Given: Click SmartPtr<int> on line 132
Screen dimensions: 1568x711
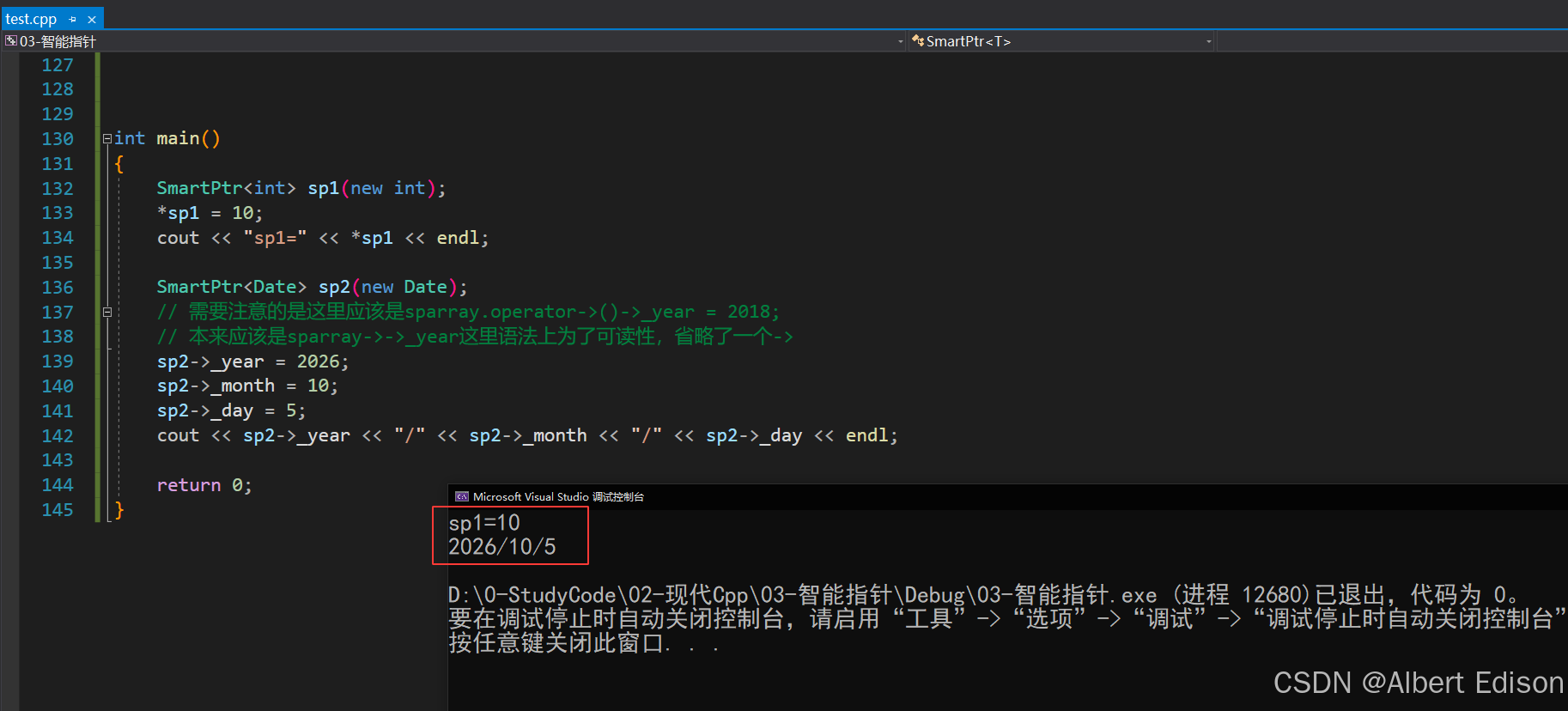Looking at the screenshot, I should (x=227, y=188).
